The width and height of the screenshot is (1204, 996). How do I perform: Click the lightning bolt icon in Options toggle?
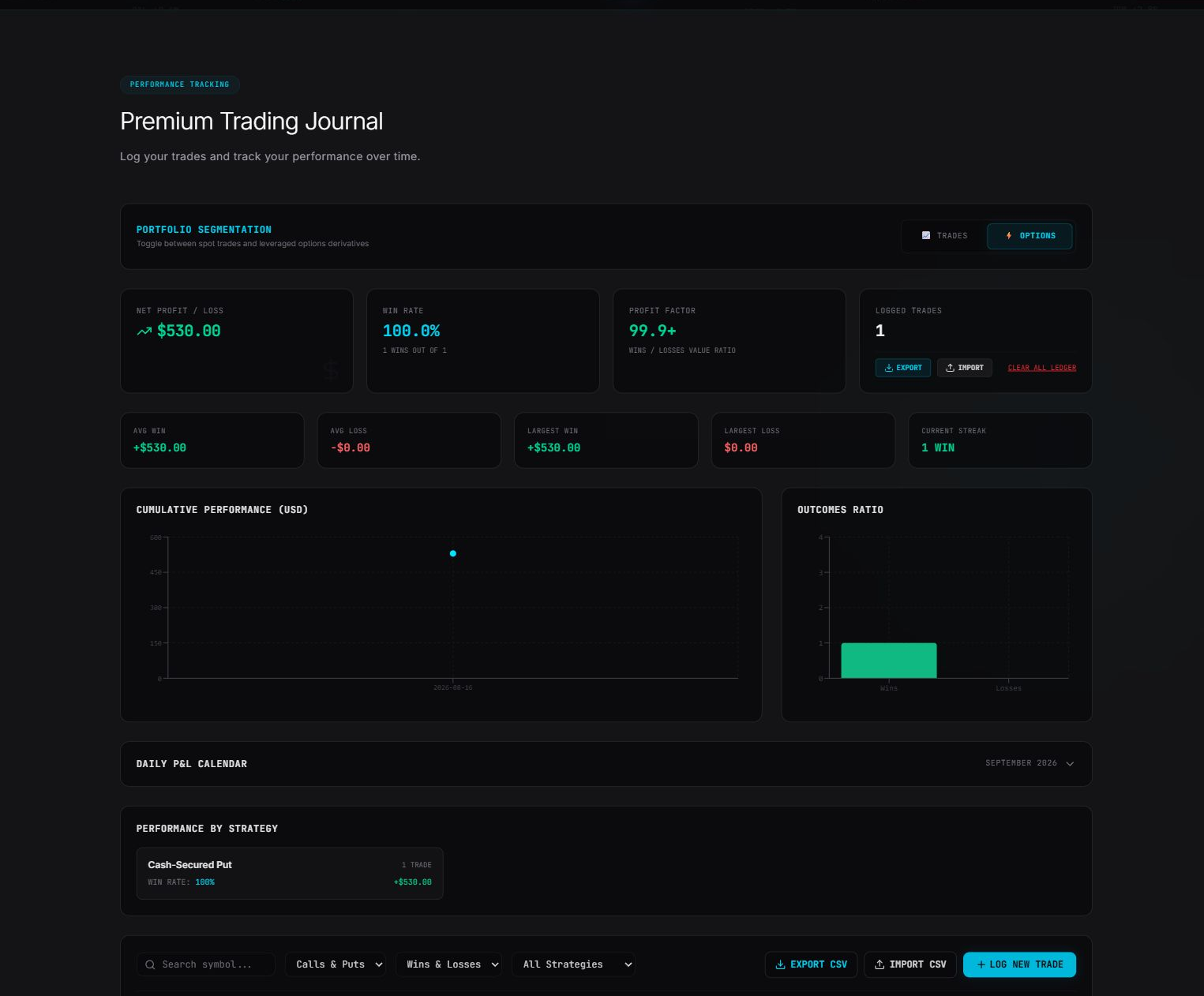click(1009, 236)
